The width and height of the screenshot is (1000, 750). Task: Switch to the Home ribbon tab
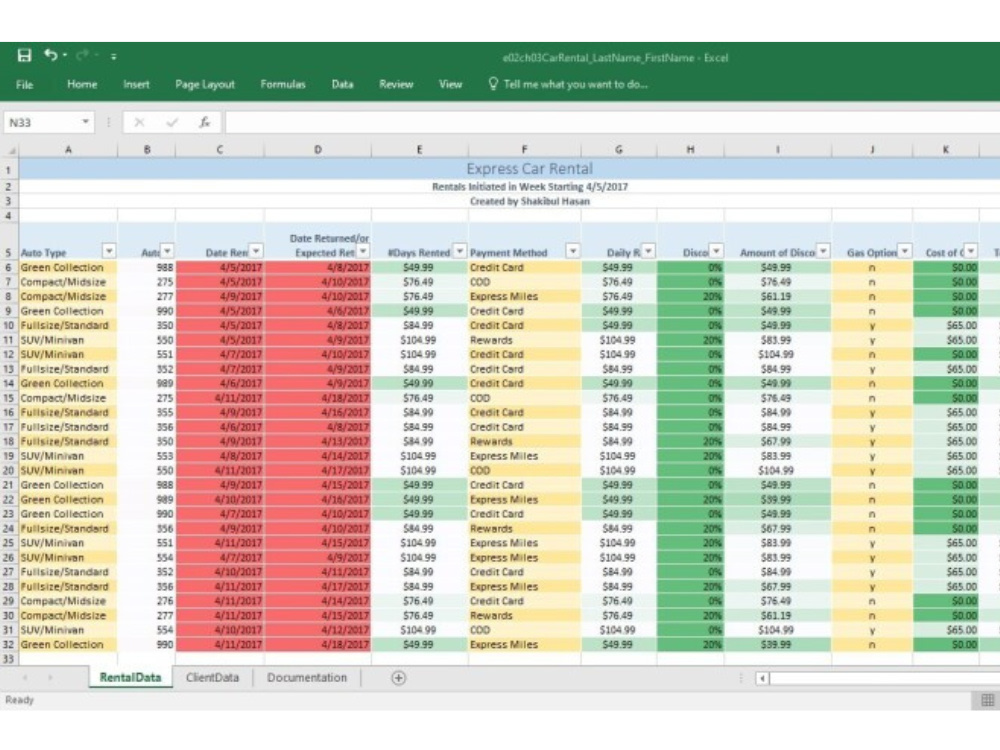point(82,84)
